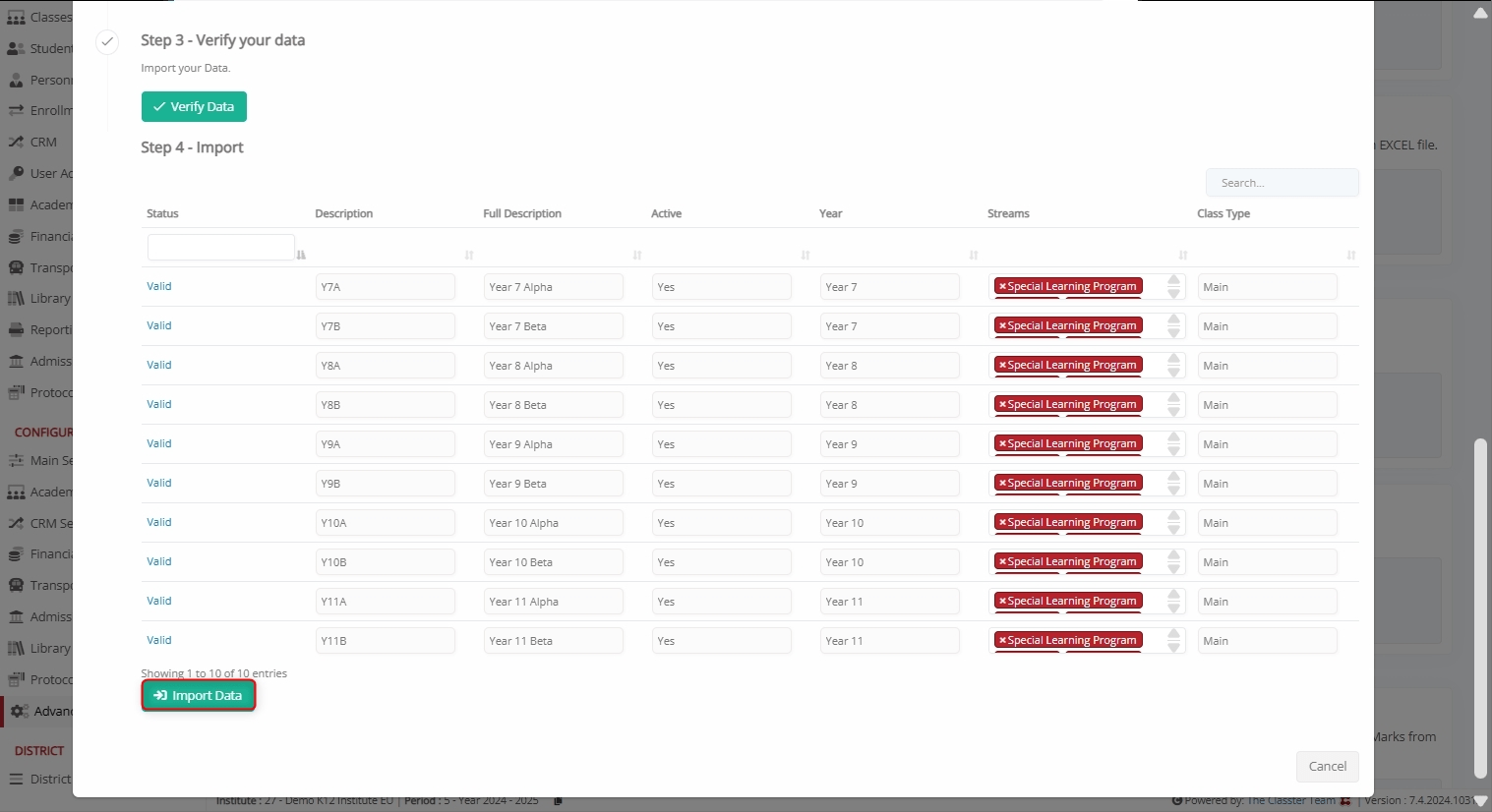The height and width of the screenshot is (812, 1492).
Task: Sort table by Year column arrows
Action: click(x=974, y=255)
